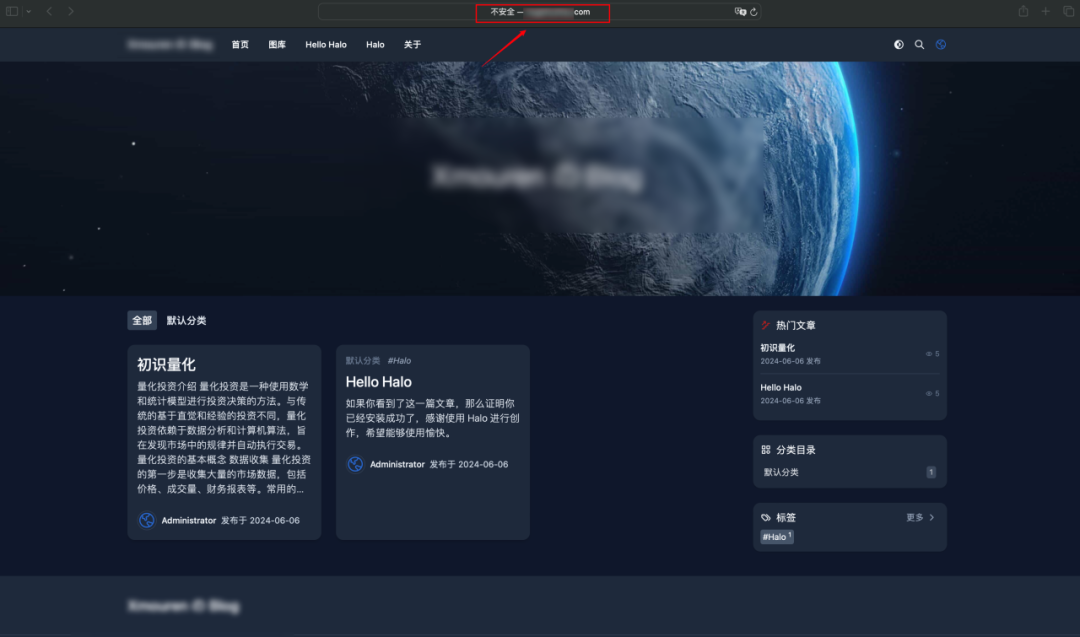Viewport: 1080px width, 637px height.
Task: Click the count badge 1 beside 默认分类
Action: pyautogui.click(x=931, y=472)
